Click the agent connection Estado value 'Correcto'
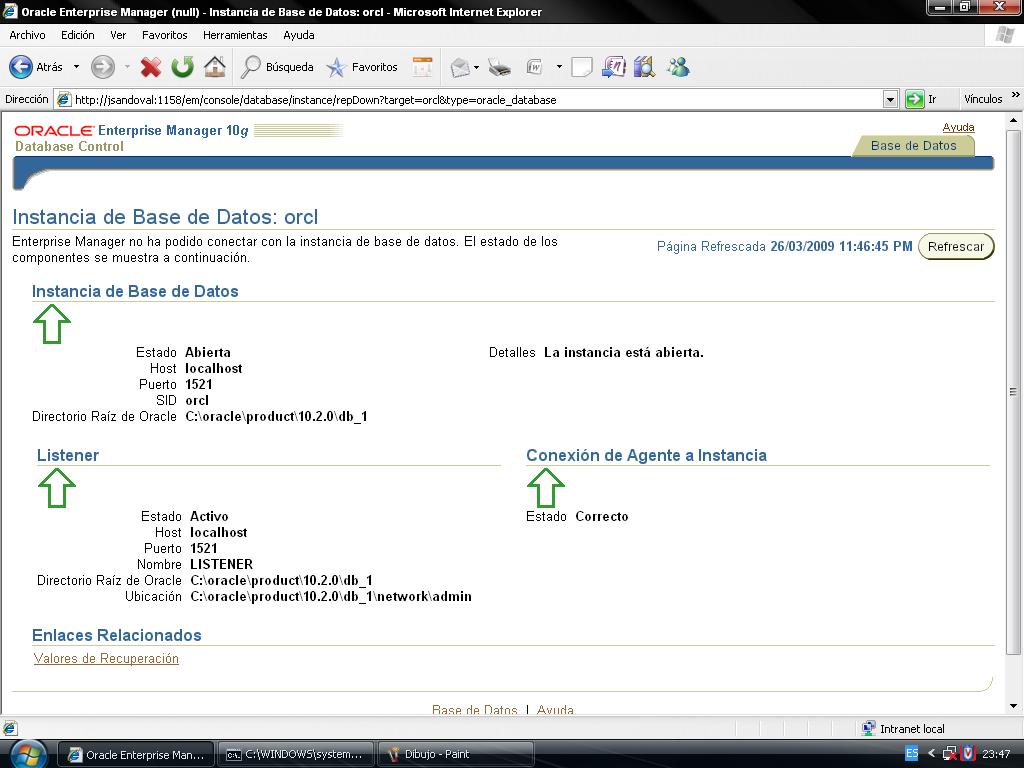This screenshot has width=1024, height=768. pyautogui.click(x=602, y=517)
